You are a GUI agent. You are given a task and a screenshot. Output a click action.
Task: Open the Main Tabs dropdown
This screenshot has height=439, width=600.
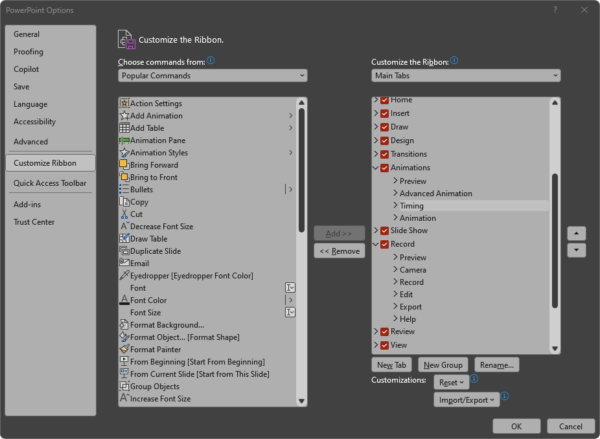tap(466, 75)
